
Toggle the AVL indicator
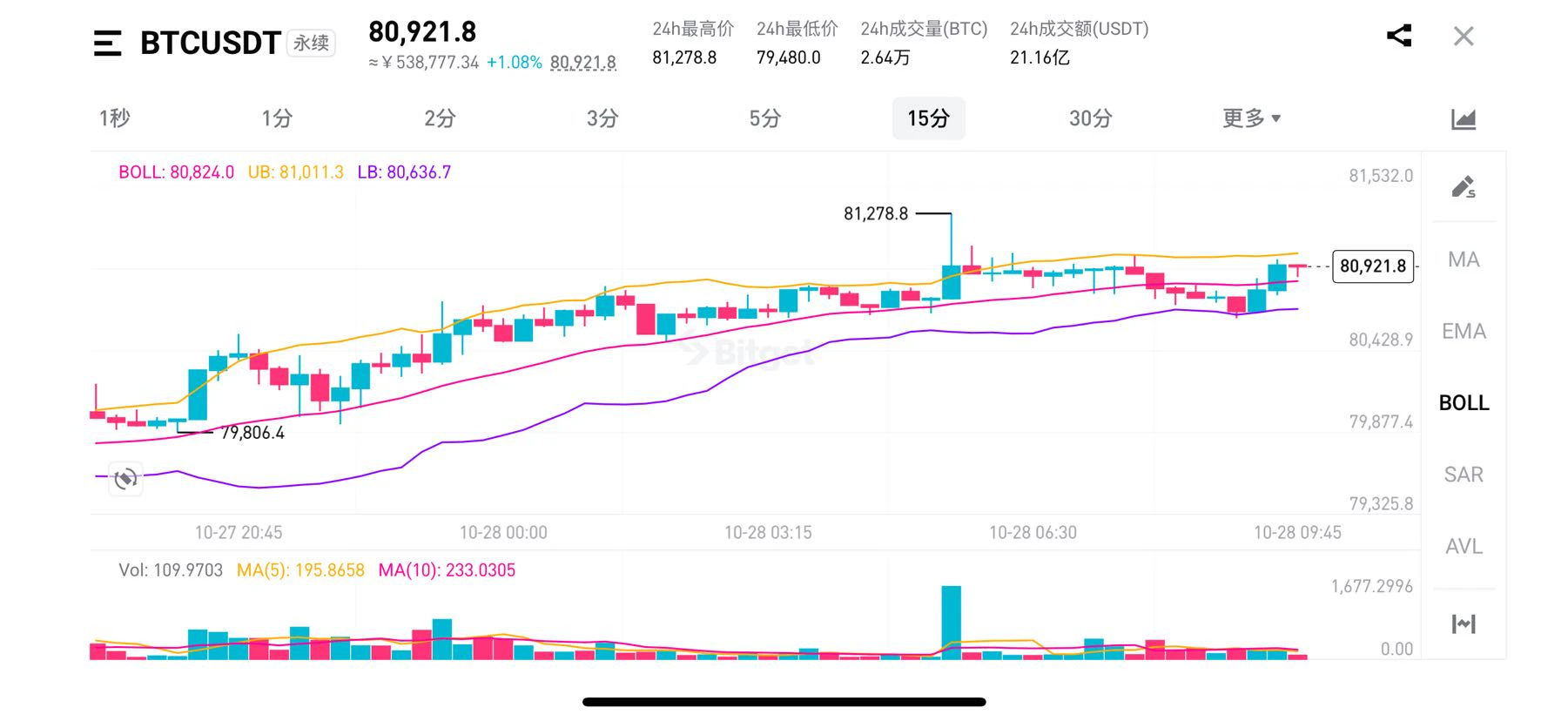tap(1464, 546)
